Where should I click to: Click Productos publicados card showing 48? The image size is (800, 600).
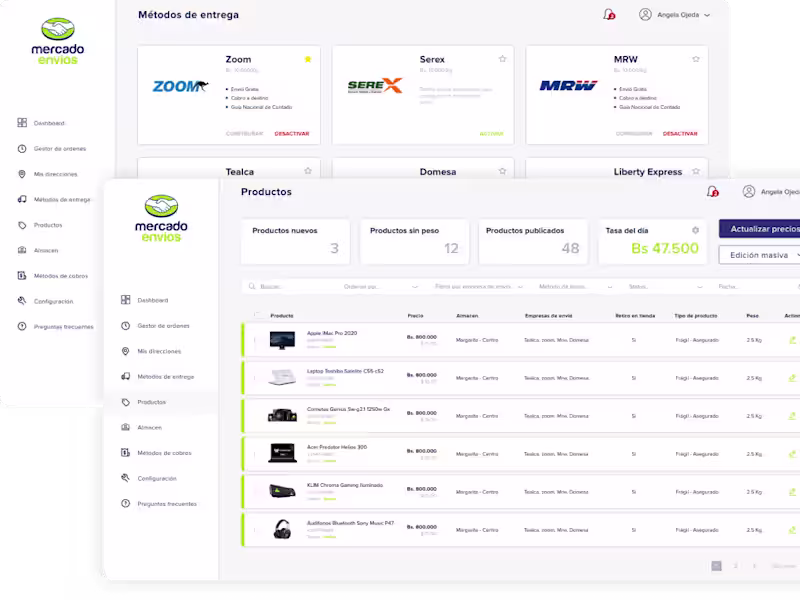(x=533, y=241)
